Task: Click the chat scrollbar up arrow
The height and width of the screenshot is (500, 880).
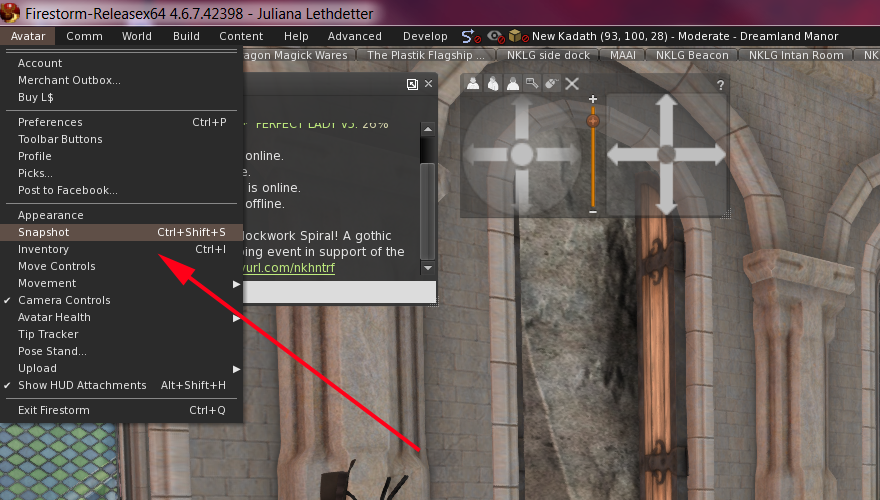Action: [428, 129]
